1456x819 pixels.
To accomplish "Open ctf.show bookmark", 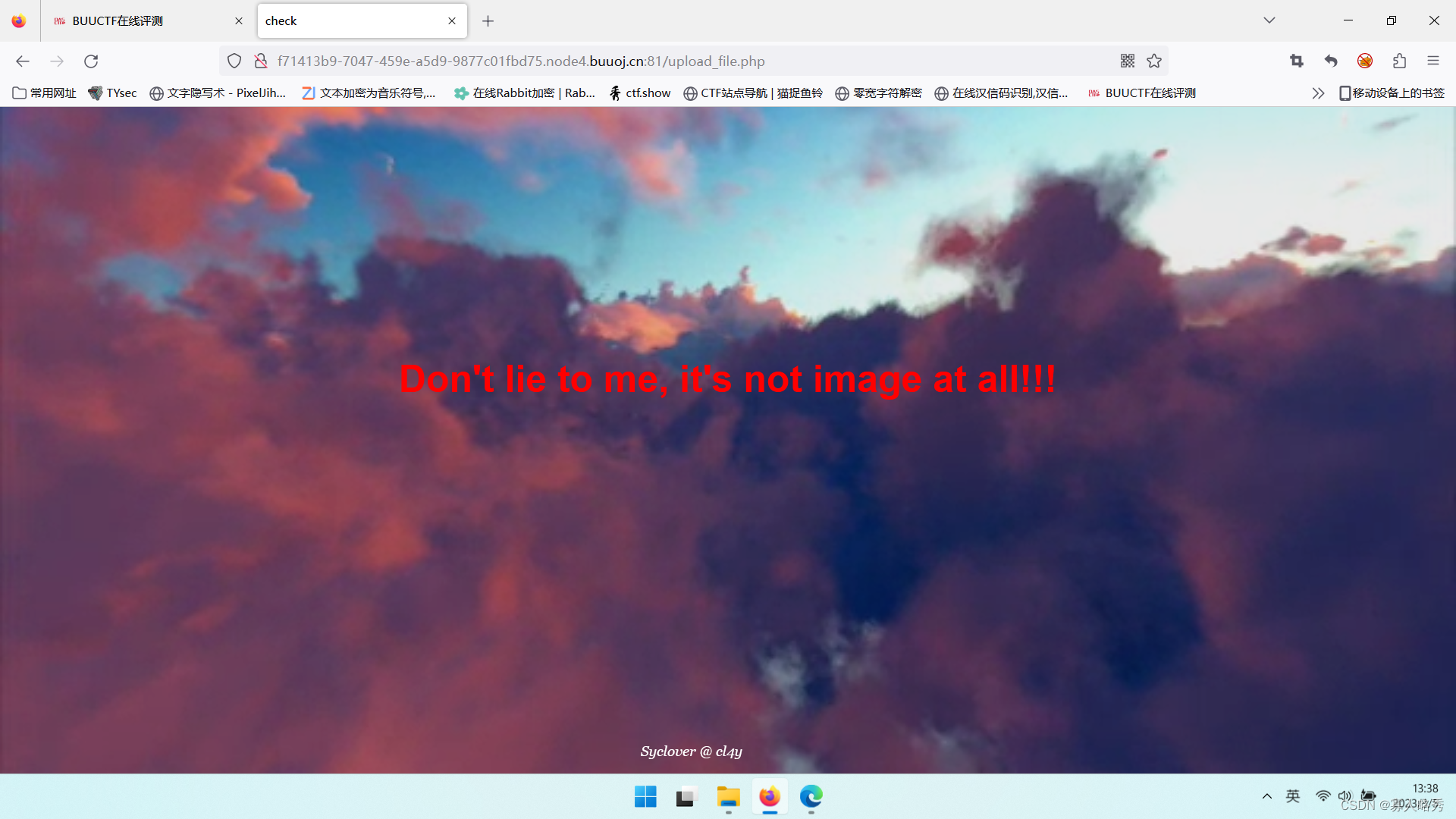I will (x=640, y=93).
